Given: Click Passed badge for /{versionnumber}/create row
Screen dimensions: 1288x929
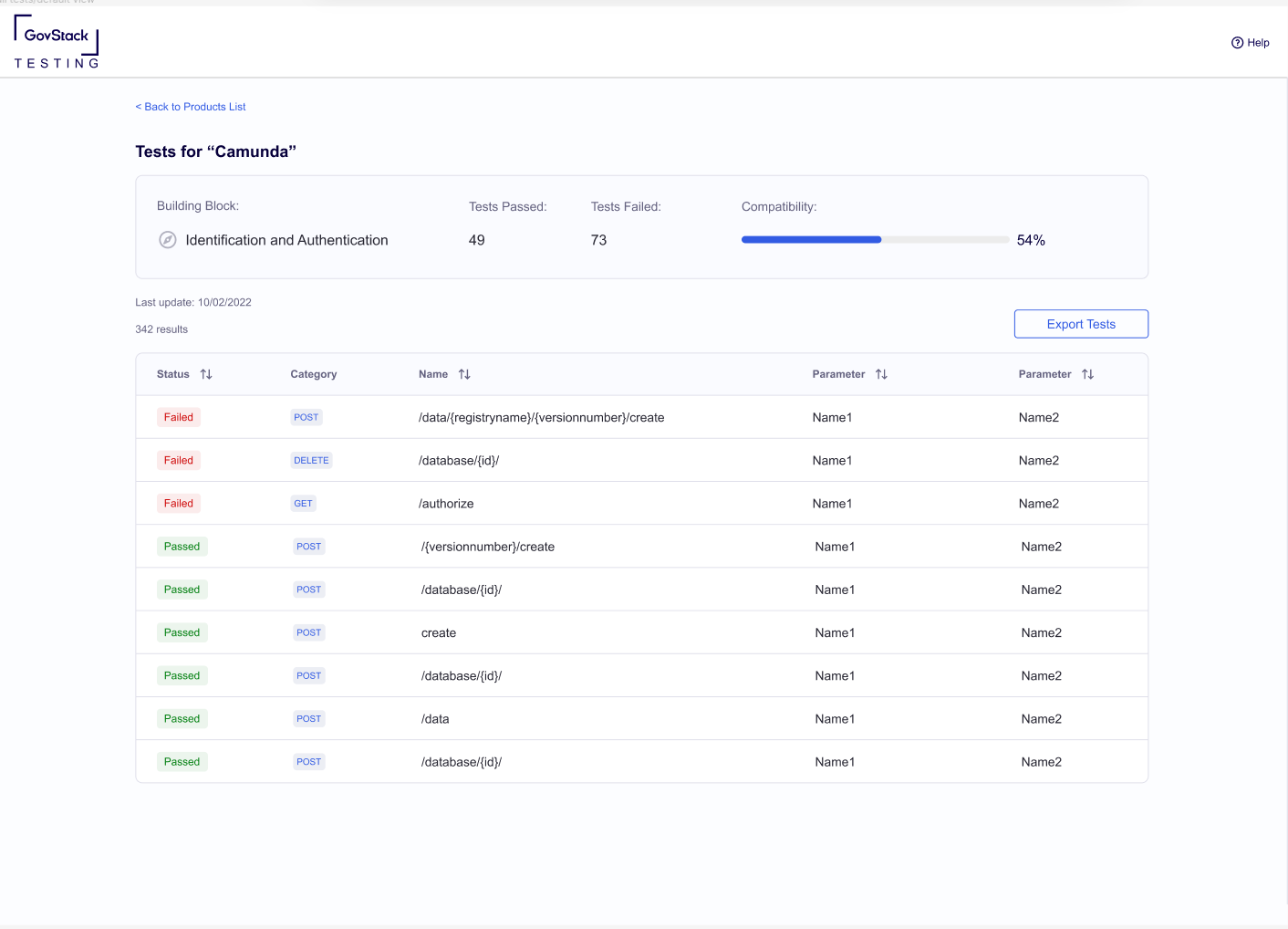Looking at the screenshot, I should click(x=182, y=547).
